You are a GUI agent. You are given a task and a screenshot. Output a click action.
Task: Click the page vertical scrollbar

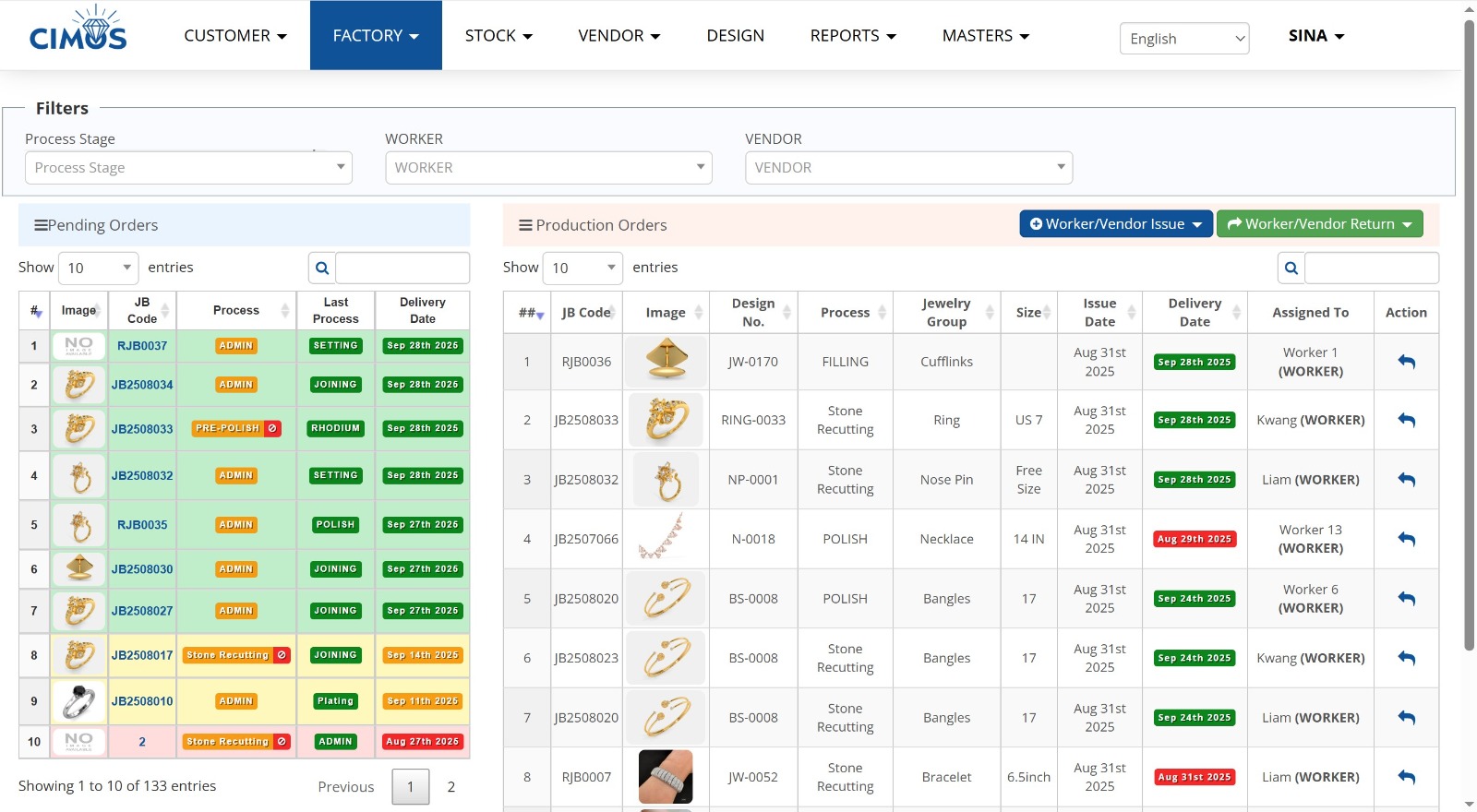[1470, 334]
